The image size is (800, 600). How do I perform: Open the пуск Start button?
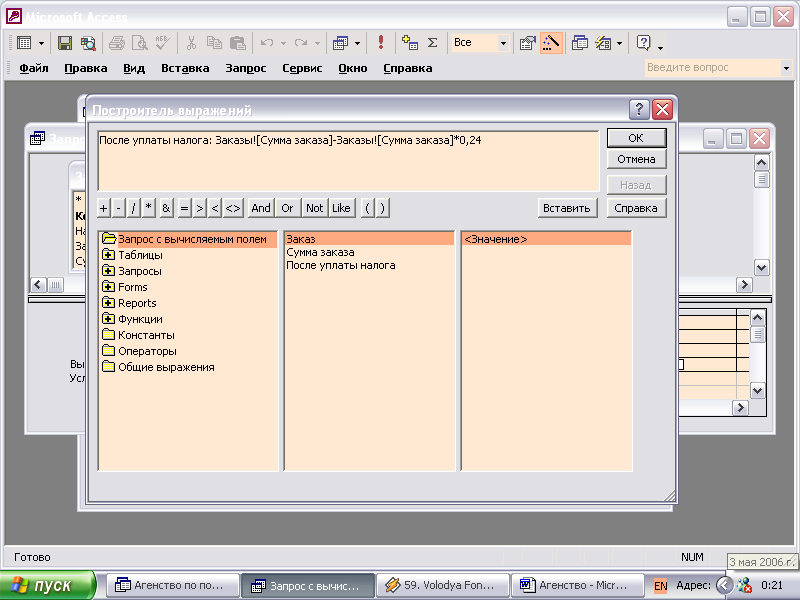tap(47, 585)
